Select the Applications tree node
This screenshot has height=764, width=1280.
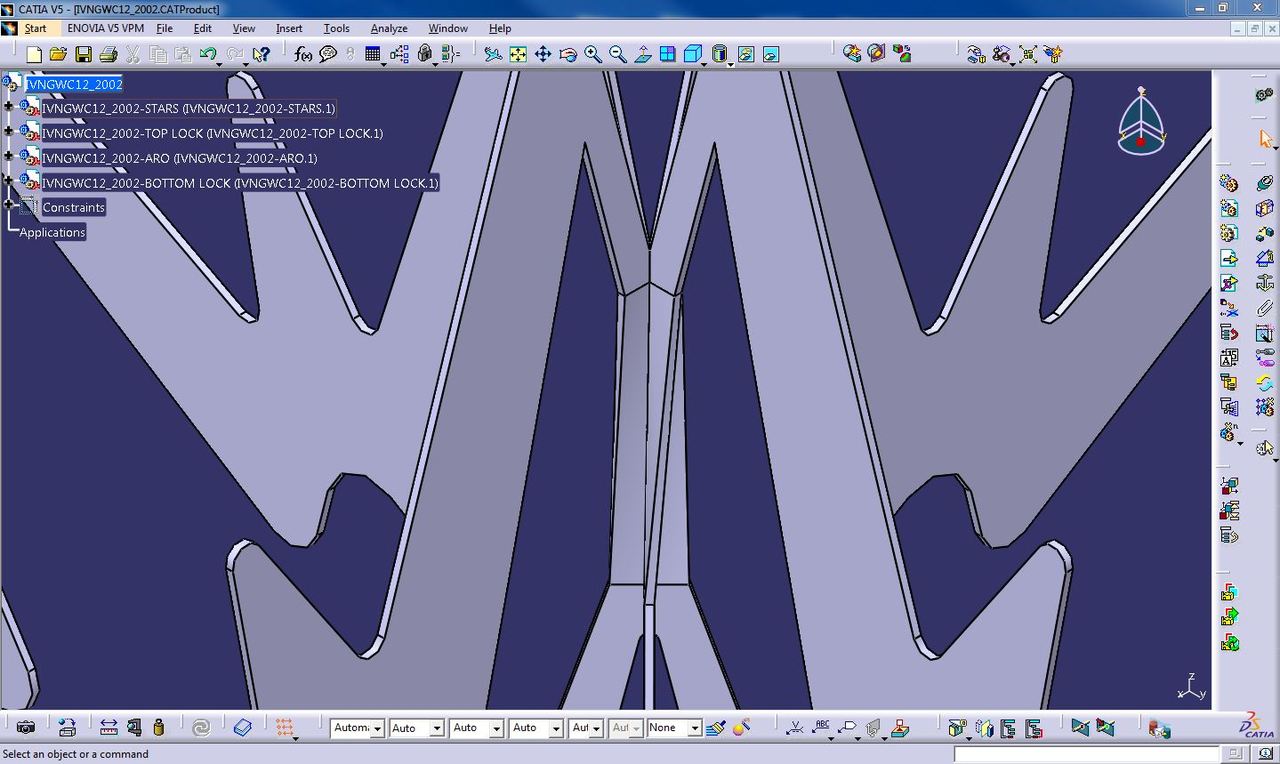[x=52, y=232]
